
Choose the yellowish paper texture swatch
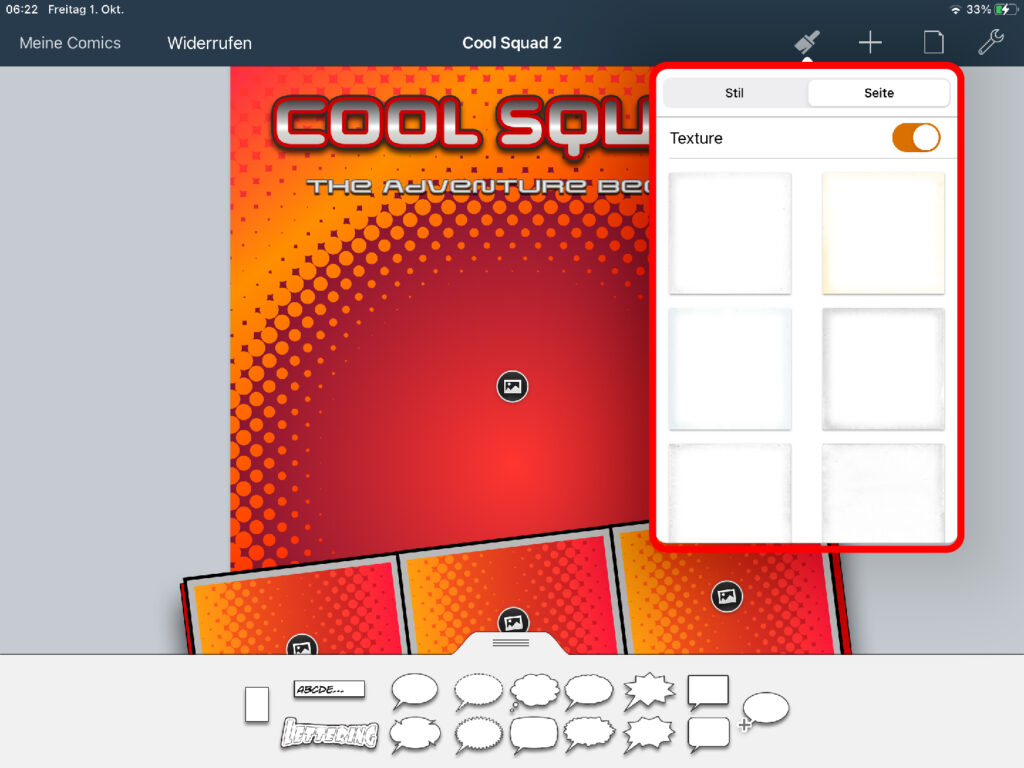[882, 233]
